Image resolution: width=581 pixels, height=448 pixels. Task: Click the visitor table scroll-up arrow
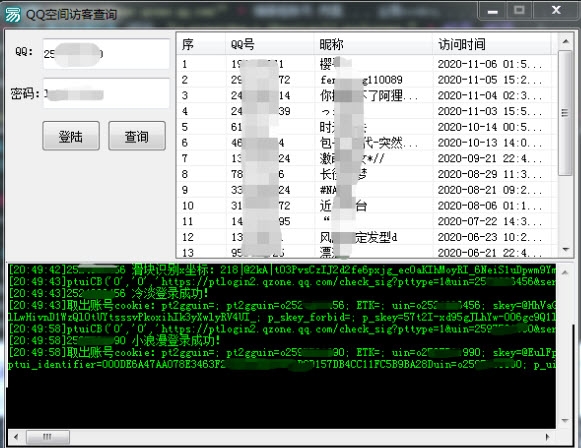pyautogui.click(x=565, y=41)
